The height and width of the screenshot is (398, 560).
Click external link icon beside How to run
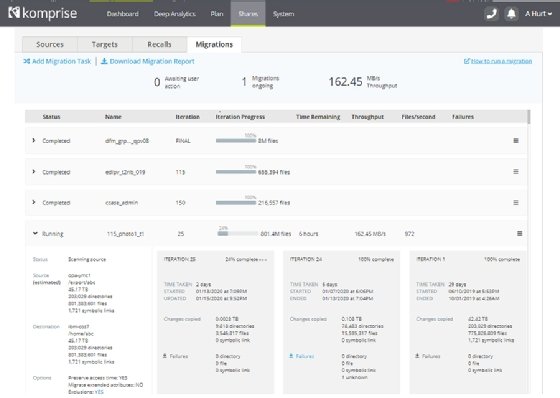[466, 61]
